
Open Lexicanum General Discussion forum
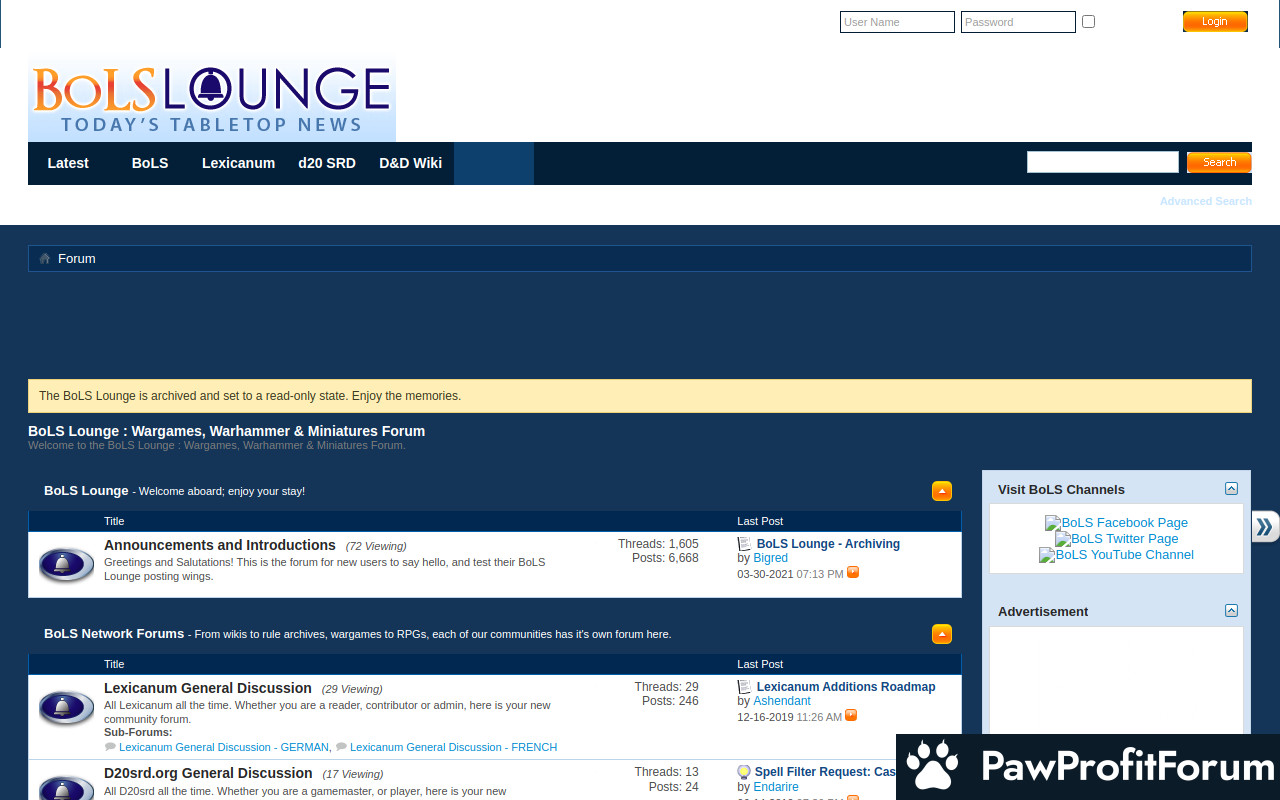pyautogui.click(x=208, y=688)
